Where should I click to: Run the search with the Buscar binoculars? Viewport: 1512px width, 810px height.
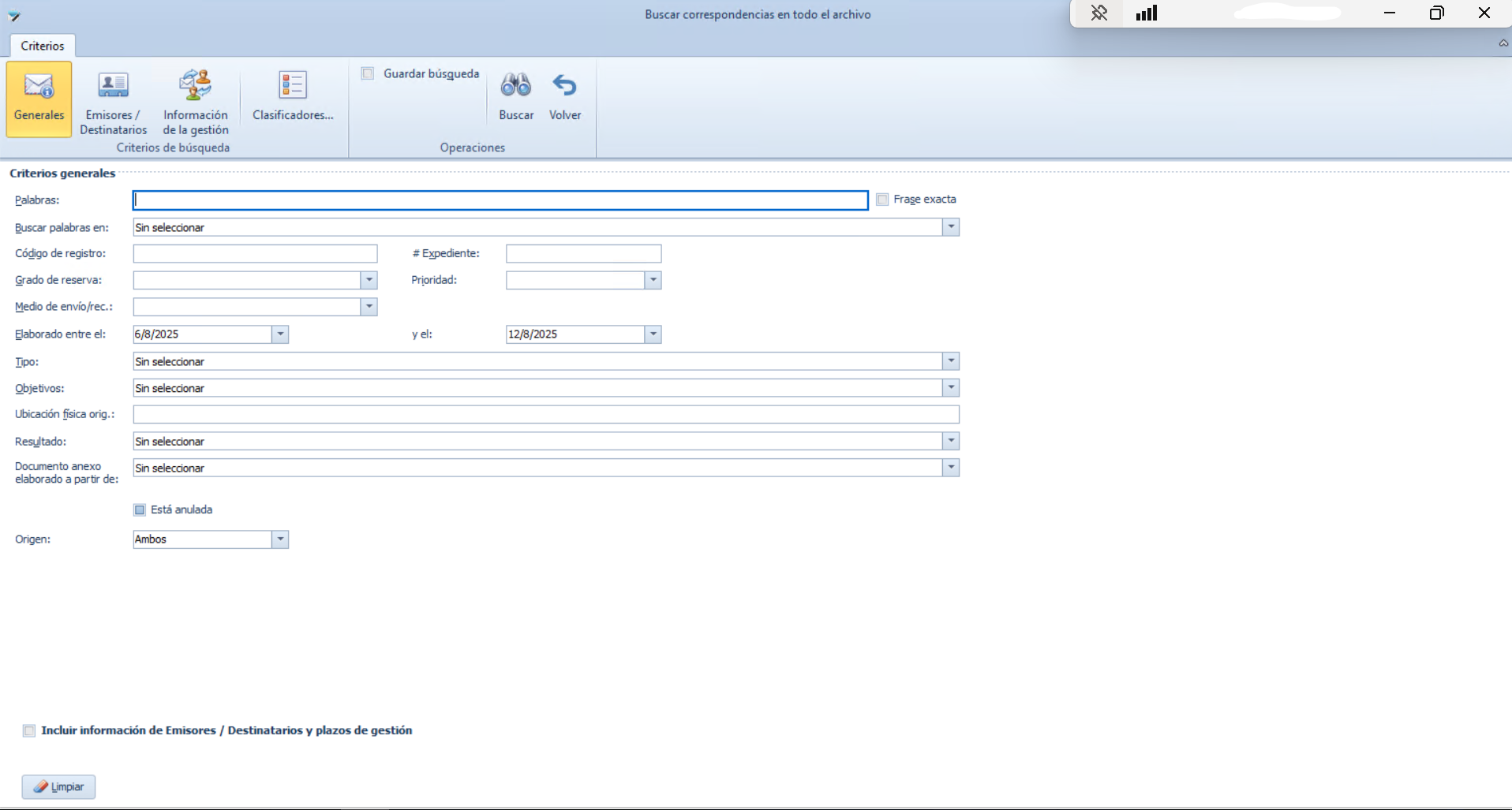516,95
